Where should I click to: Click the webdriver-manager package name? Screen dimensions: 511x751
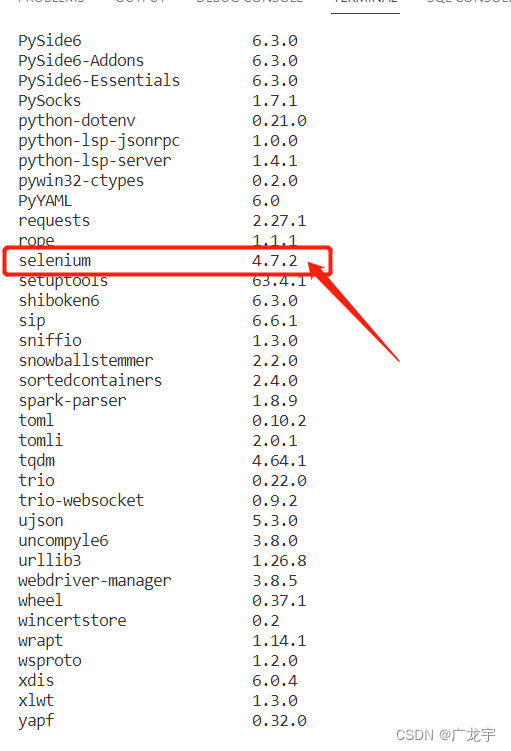tap(94, 581)
